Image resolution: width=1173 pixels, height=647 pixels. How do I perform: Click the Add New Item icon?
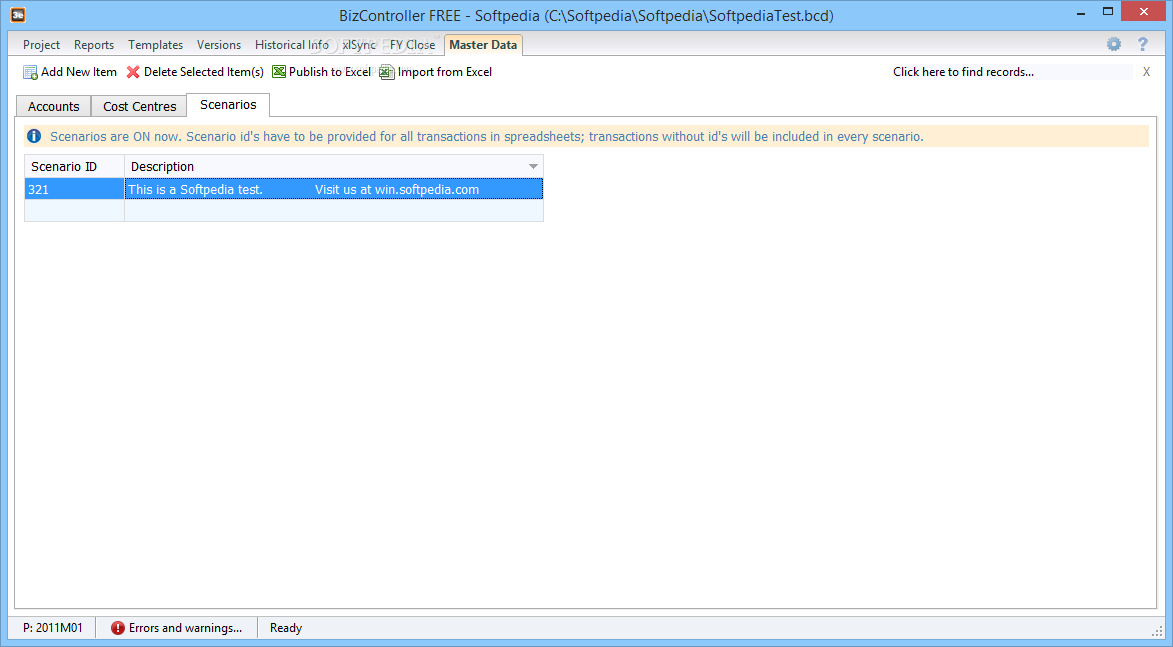pos(30,72)
